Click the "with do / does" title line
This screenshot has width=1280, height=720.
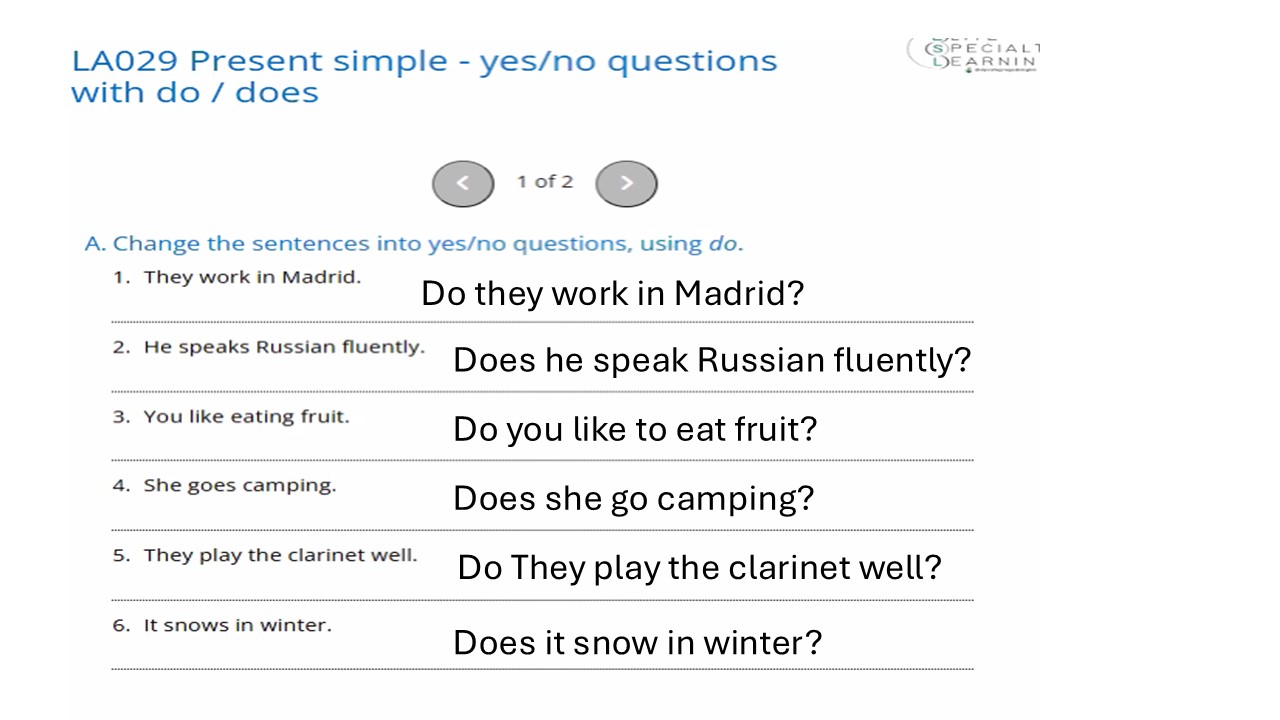click(x=195, y=93)
